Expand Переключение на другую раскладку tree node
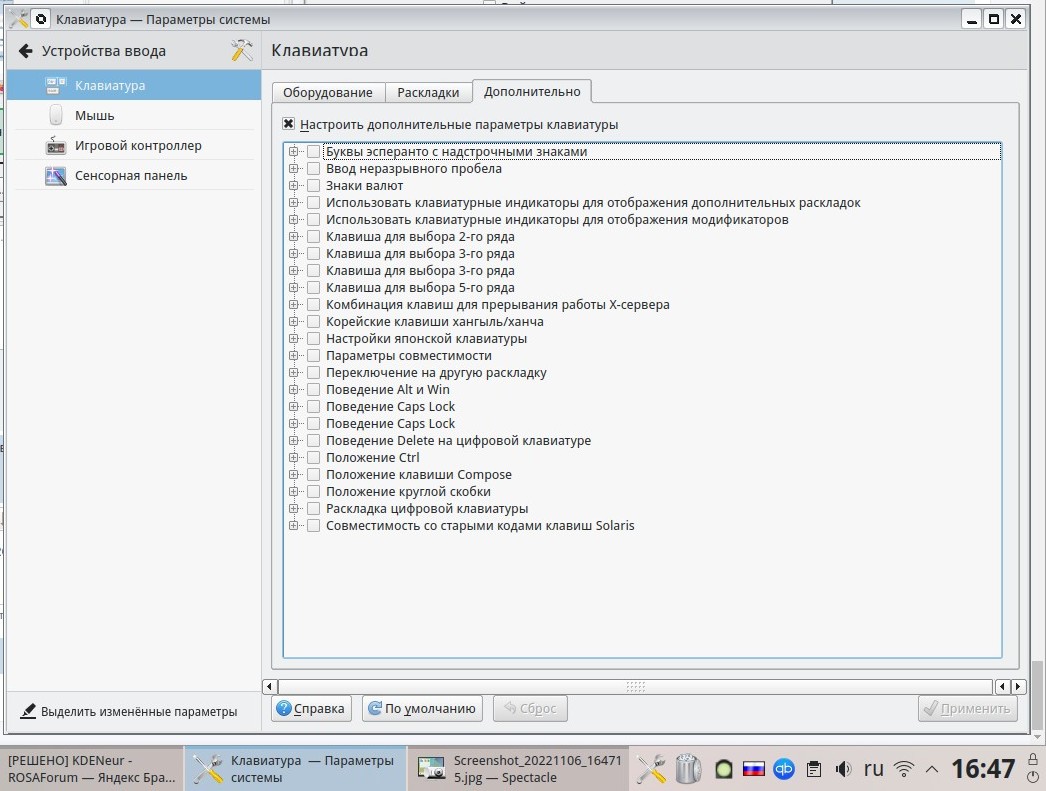 click(x=294, y=373)
